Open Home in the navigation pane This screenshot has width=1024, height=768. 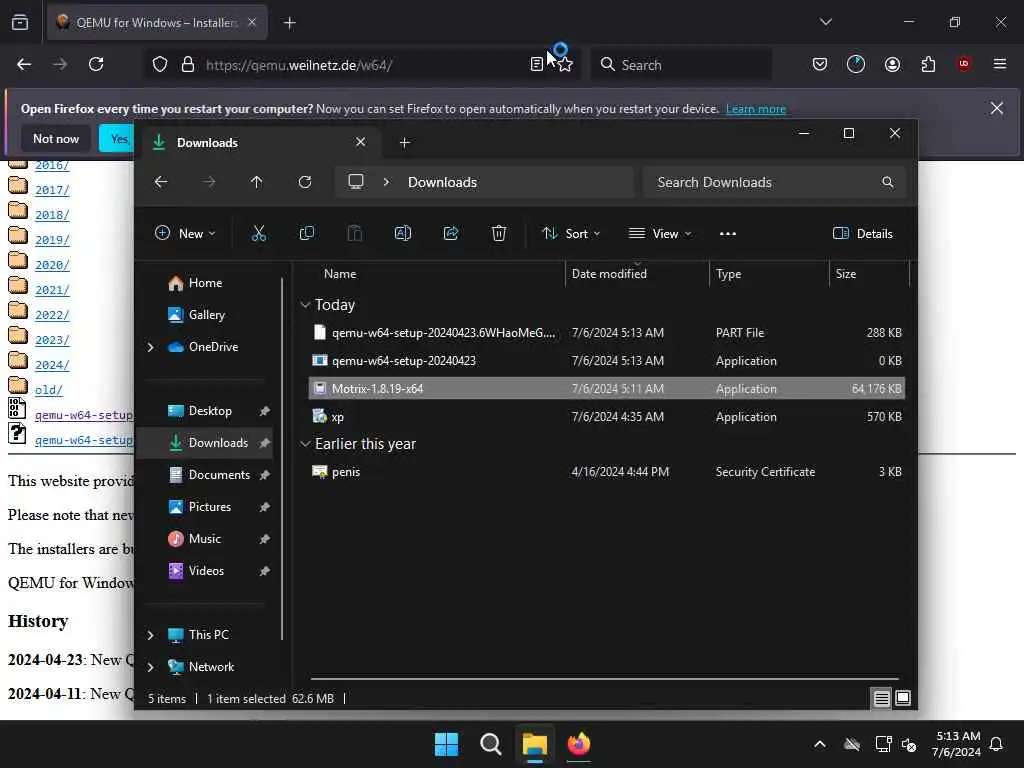(205, 283)
